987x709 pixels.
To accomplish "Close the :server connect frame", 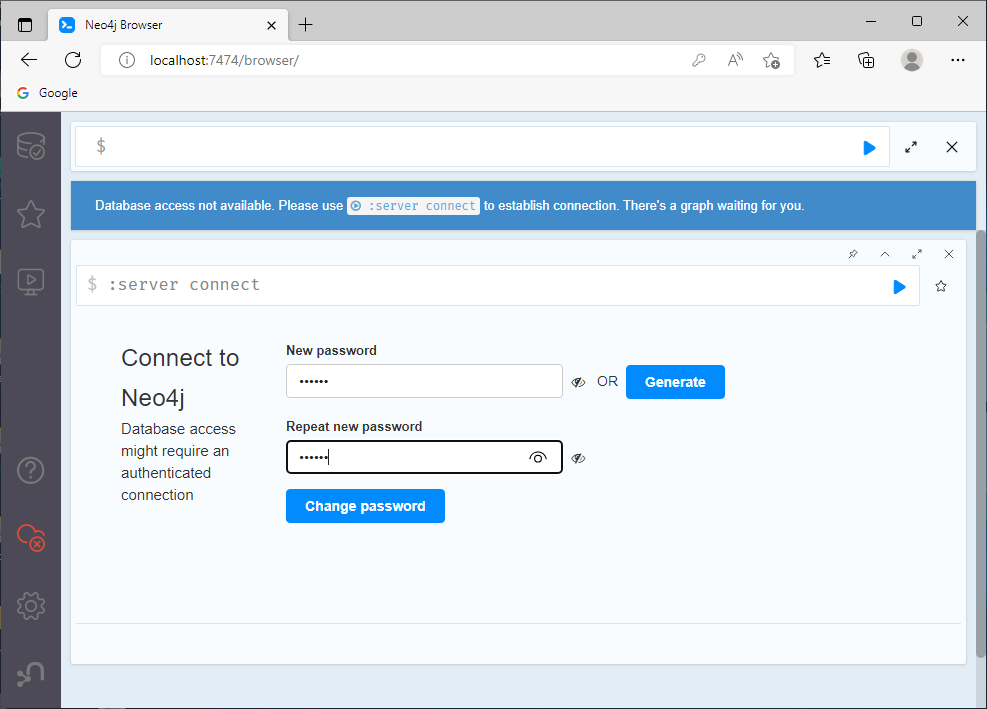I will pyautogui.click(x=949, y=254).
